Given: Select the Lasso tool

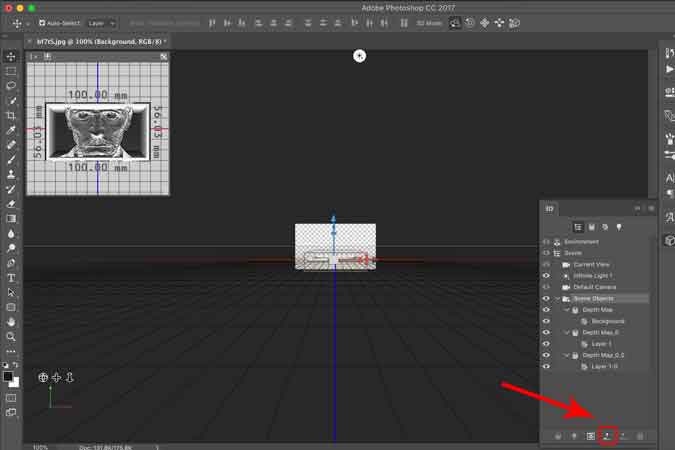Looking at the screenshot, I should click(x=11, y=86).
